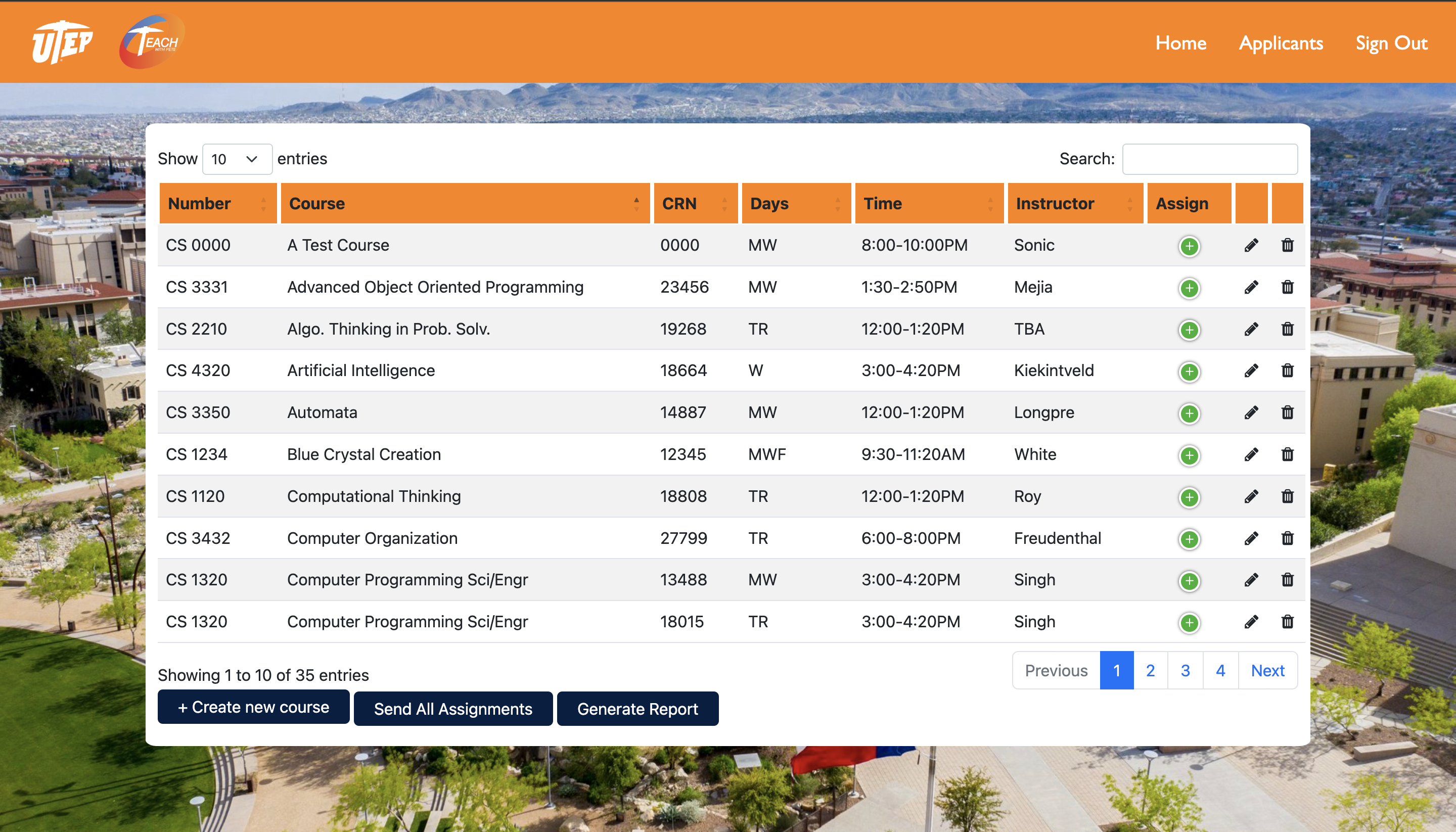This screenshot has width=1456, height=832.
Task: Click Sign Out in navigation bar
Action: pos(1391,43)
